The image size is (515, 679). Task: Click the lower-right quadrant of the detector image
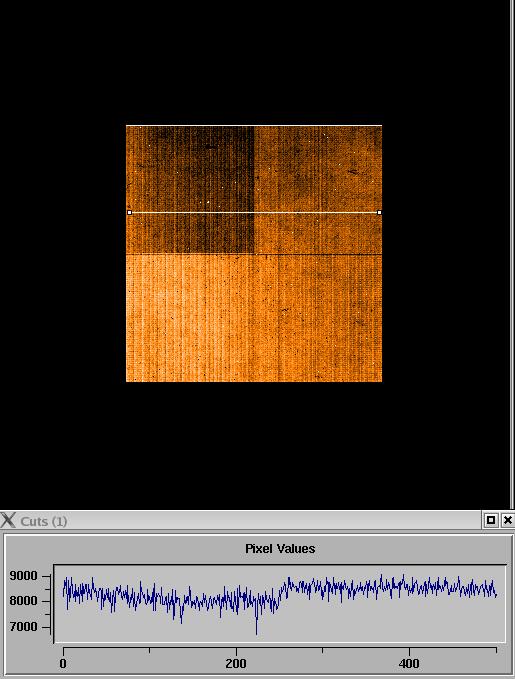318,318
